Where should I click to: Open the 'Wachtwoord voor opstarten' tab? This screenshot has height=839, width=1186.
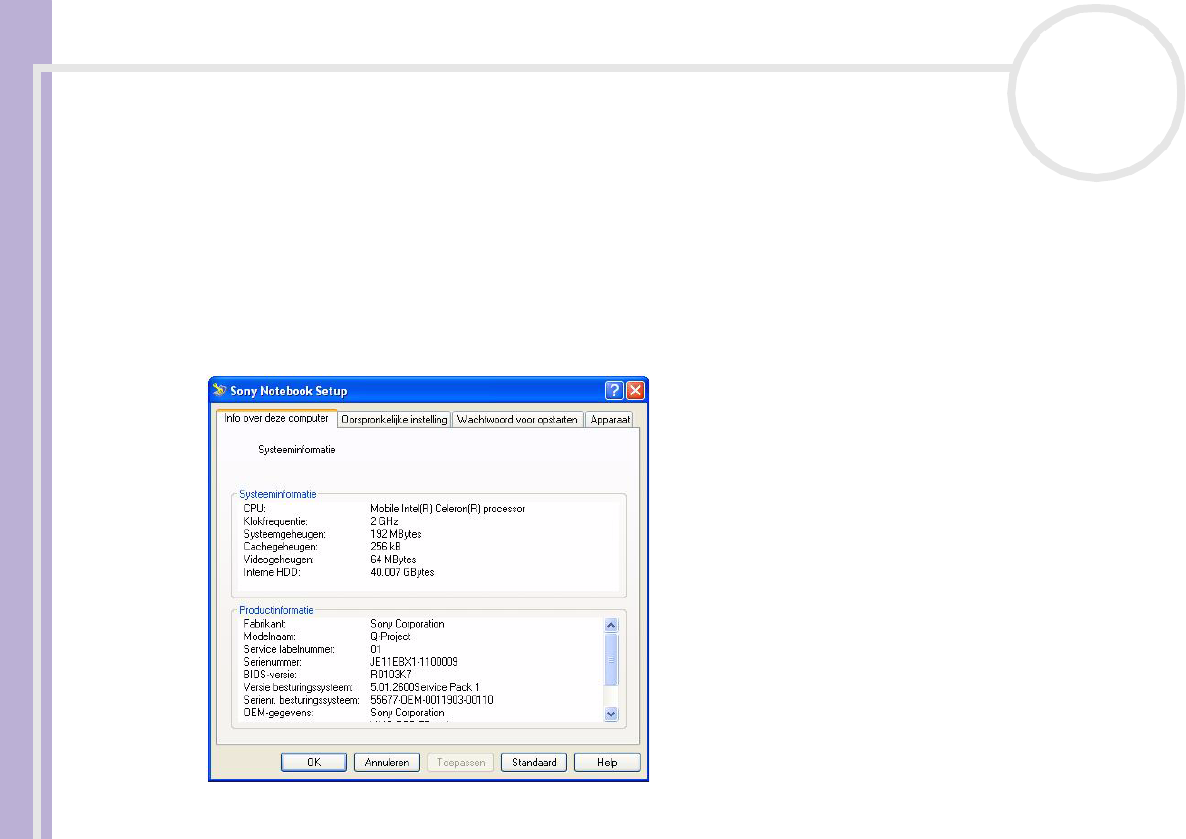click(x=517, y=420)
